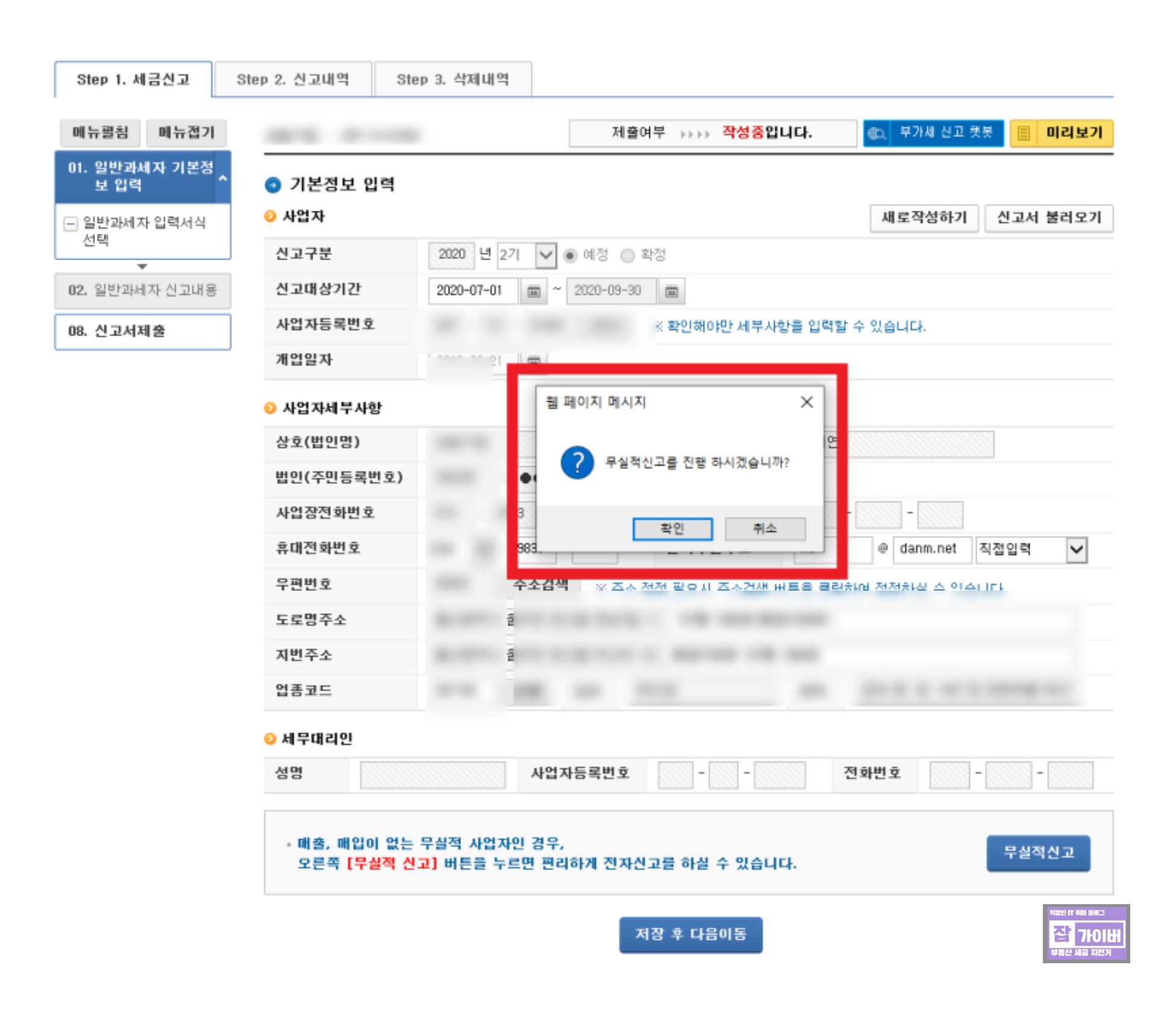Viewport: 1176px width, 1009px height.
Task: Expand menu using small down triangle
Action: tap(142, 266)
